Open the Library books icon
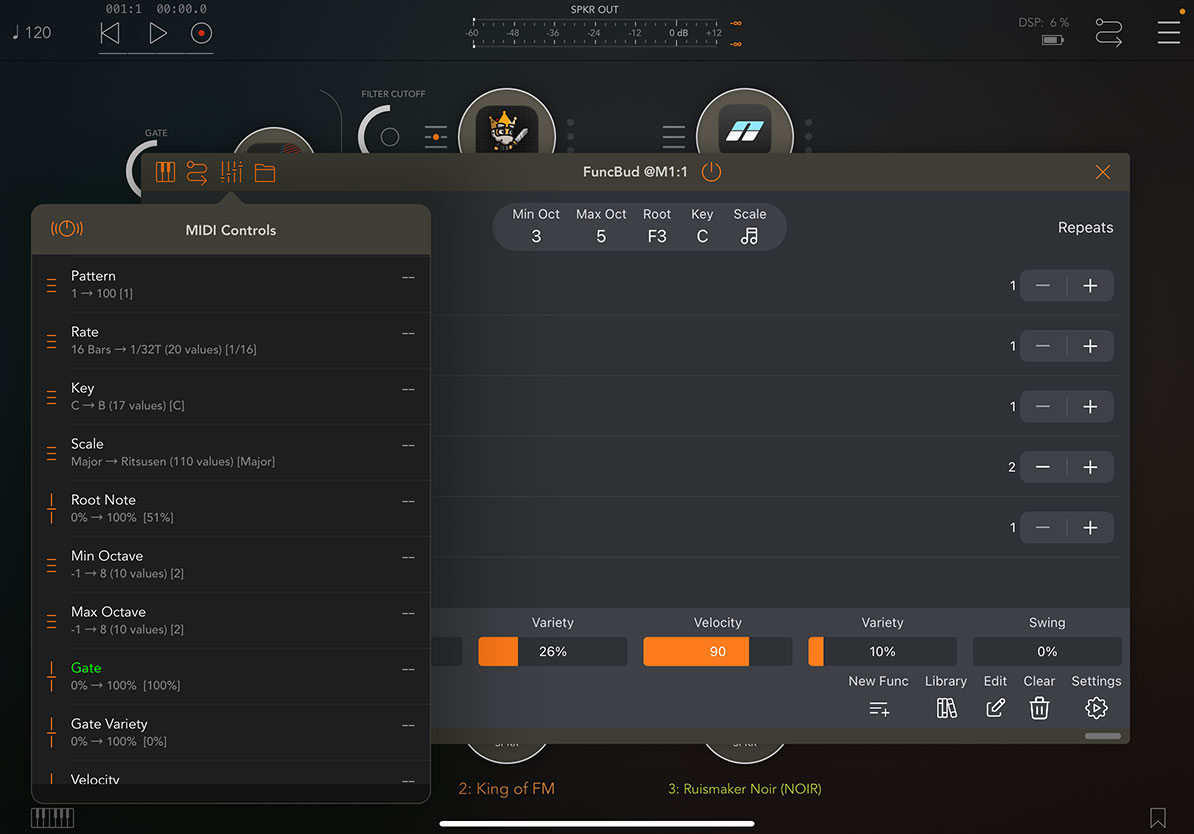 tap(946, 708)
